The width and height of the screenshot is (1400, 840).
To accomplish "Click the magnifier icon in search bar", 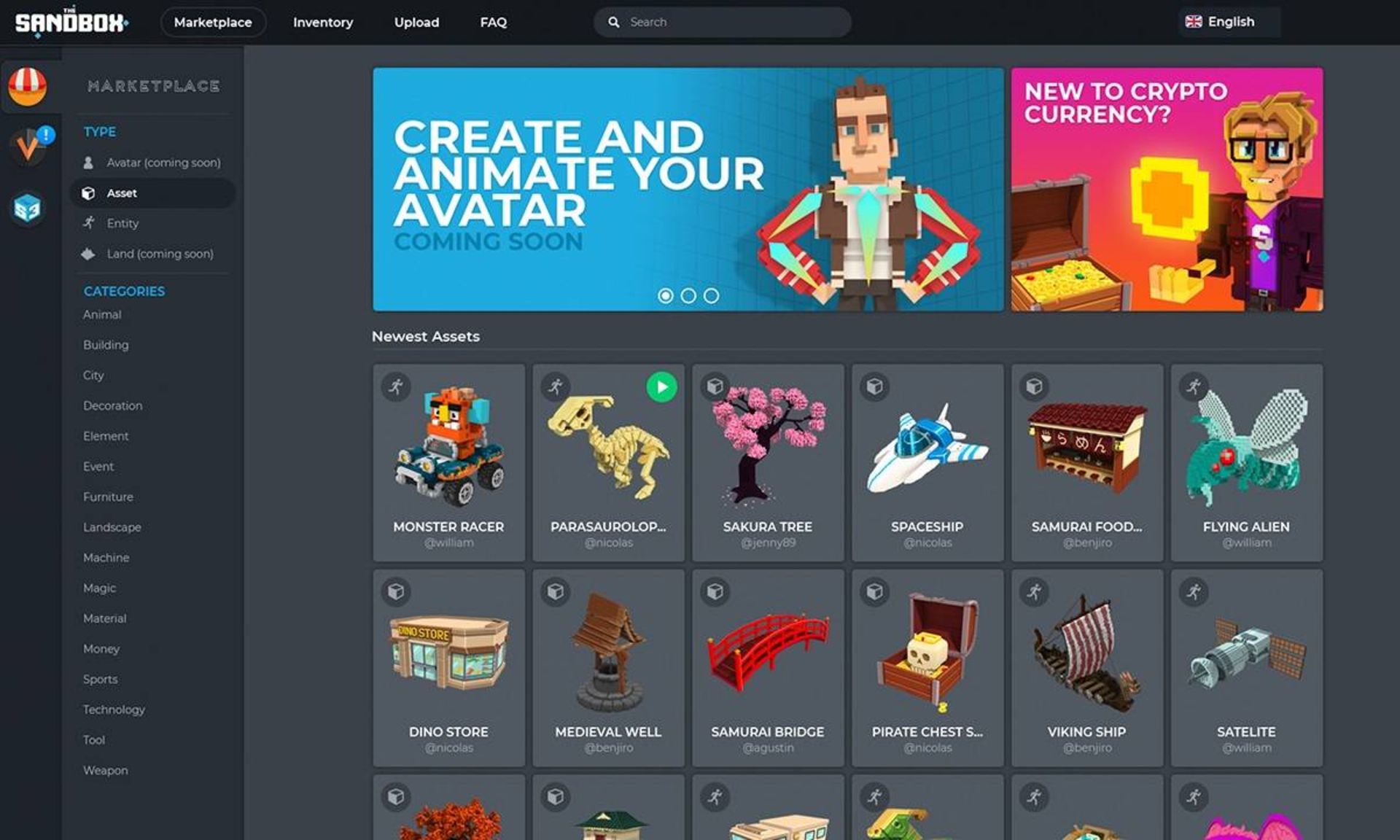I will coord(614,23).
